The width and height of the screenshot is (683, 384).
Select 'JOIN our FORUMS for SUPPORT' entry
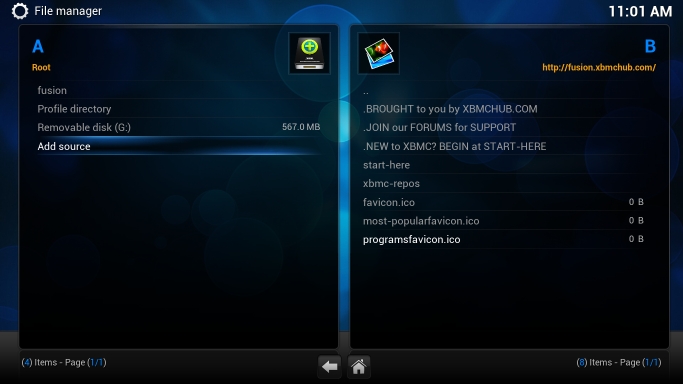[504, 128]
